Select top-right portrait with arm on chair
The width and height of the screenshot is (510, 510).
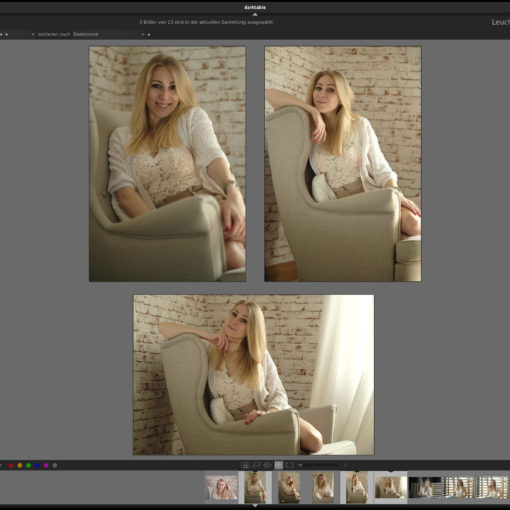pos(343,164)
